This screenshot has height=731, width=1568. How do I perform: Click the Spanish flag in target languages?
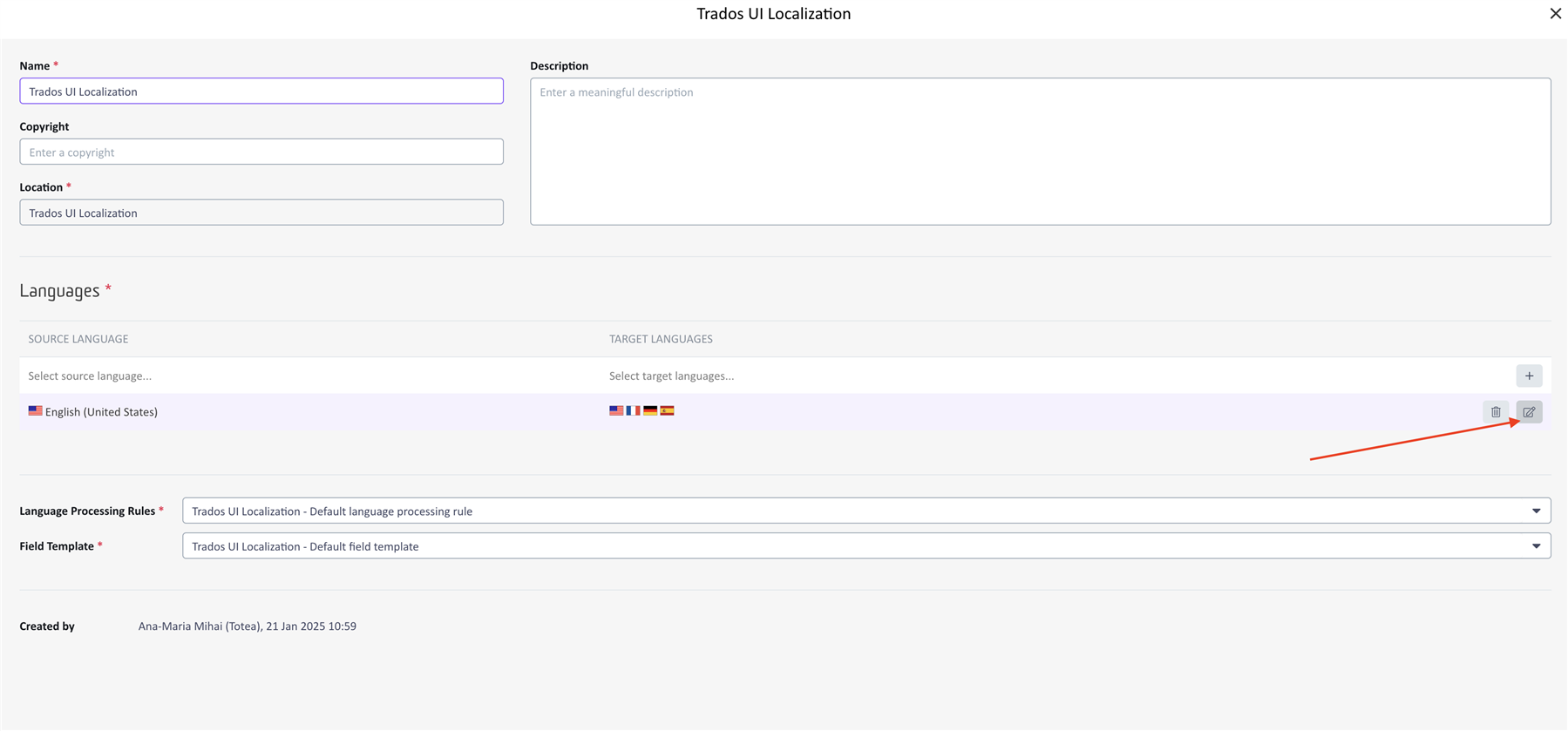[667, 410]
